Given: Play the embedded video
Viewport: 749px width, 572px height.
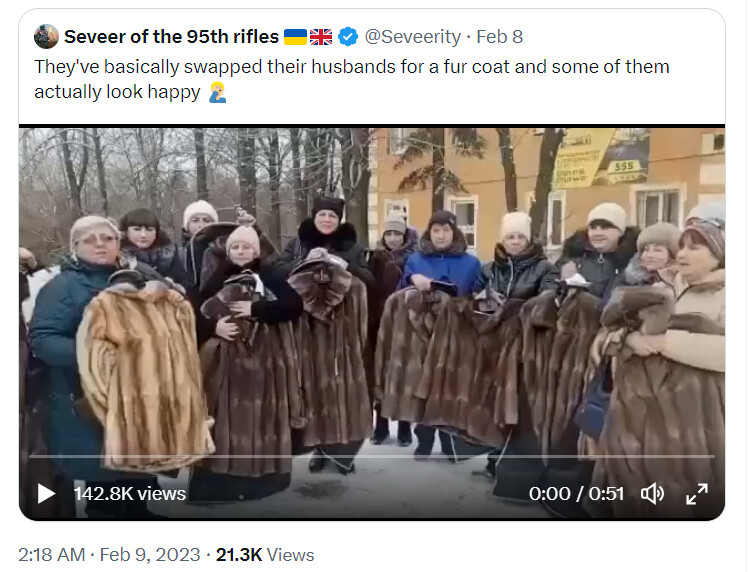Looking at the screenshot, I should 46,494.
